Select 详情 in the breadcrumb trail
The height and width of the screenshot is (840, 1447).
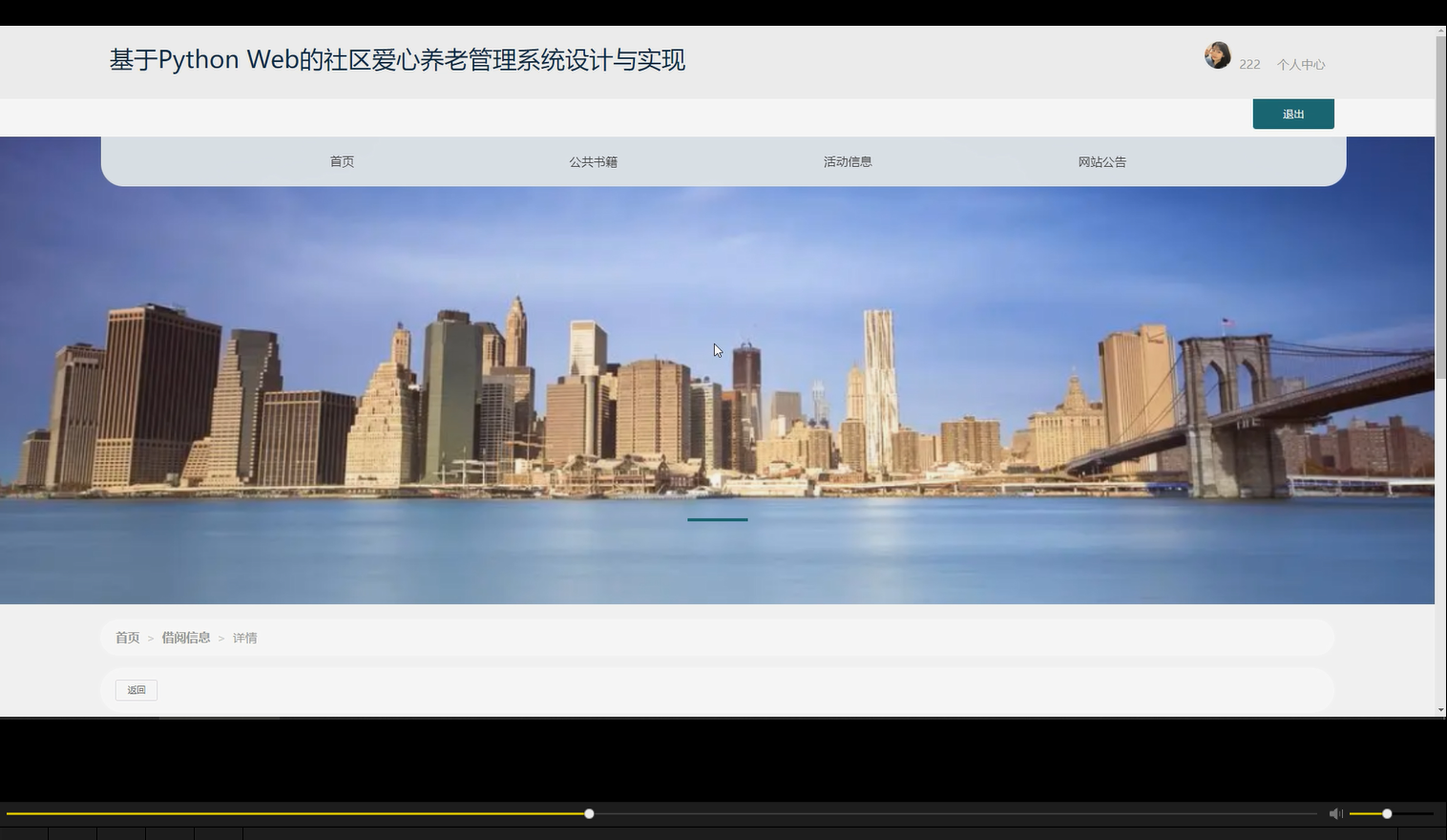point(244,637)
